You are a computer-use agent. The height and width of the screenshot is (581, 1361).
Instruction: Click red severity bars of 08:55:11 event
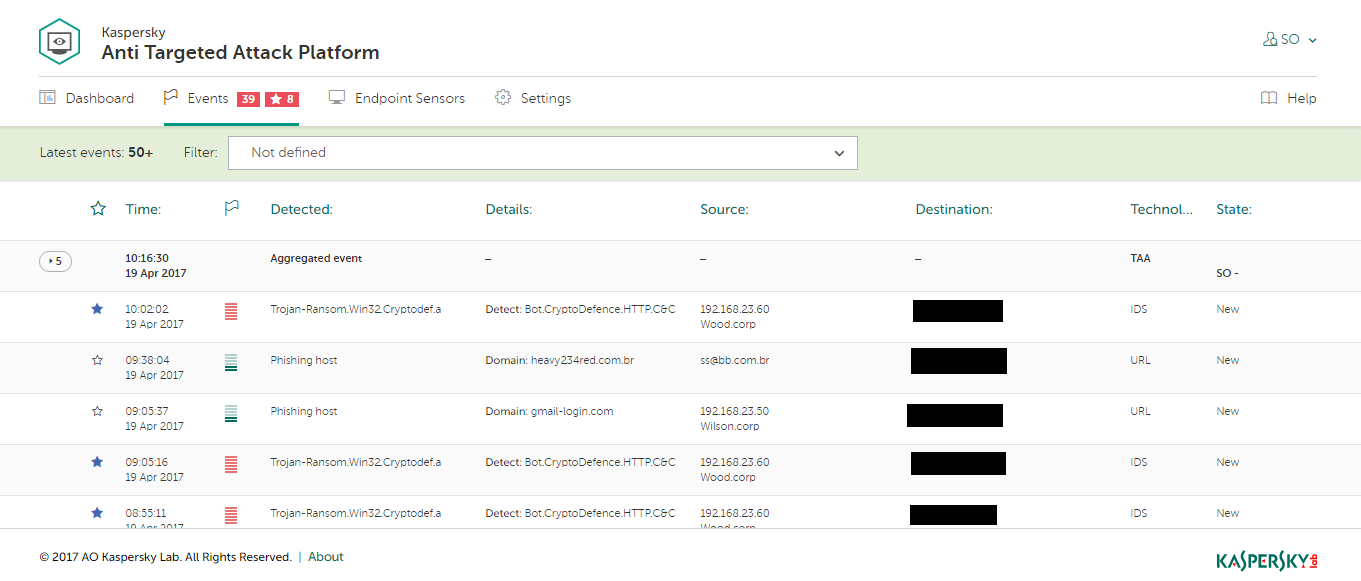point(231,515)
